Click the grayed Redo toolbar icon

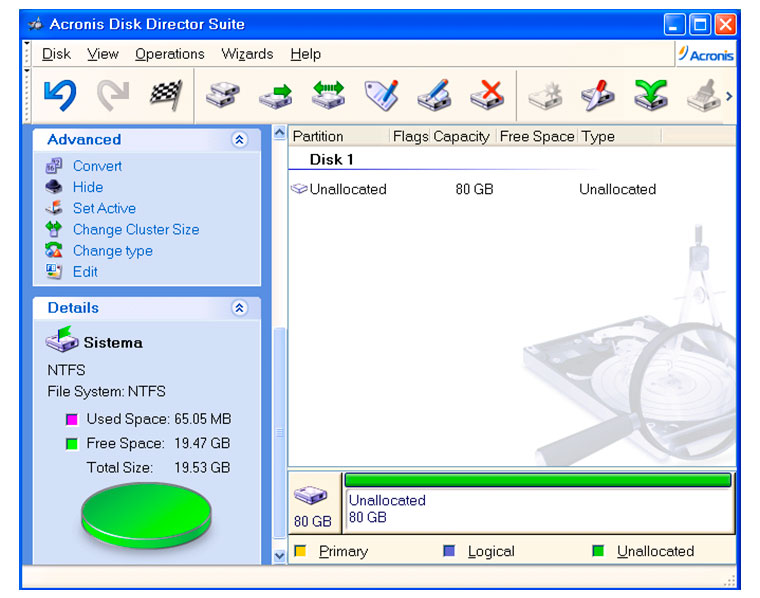(x=113, y=95)
